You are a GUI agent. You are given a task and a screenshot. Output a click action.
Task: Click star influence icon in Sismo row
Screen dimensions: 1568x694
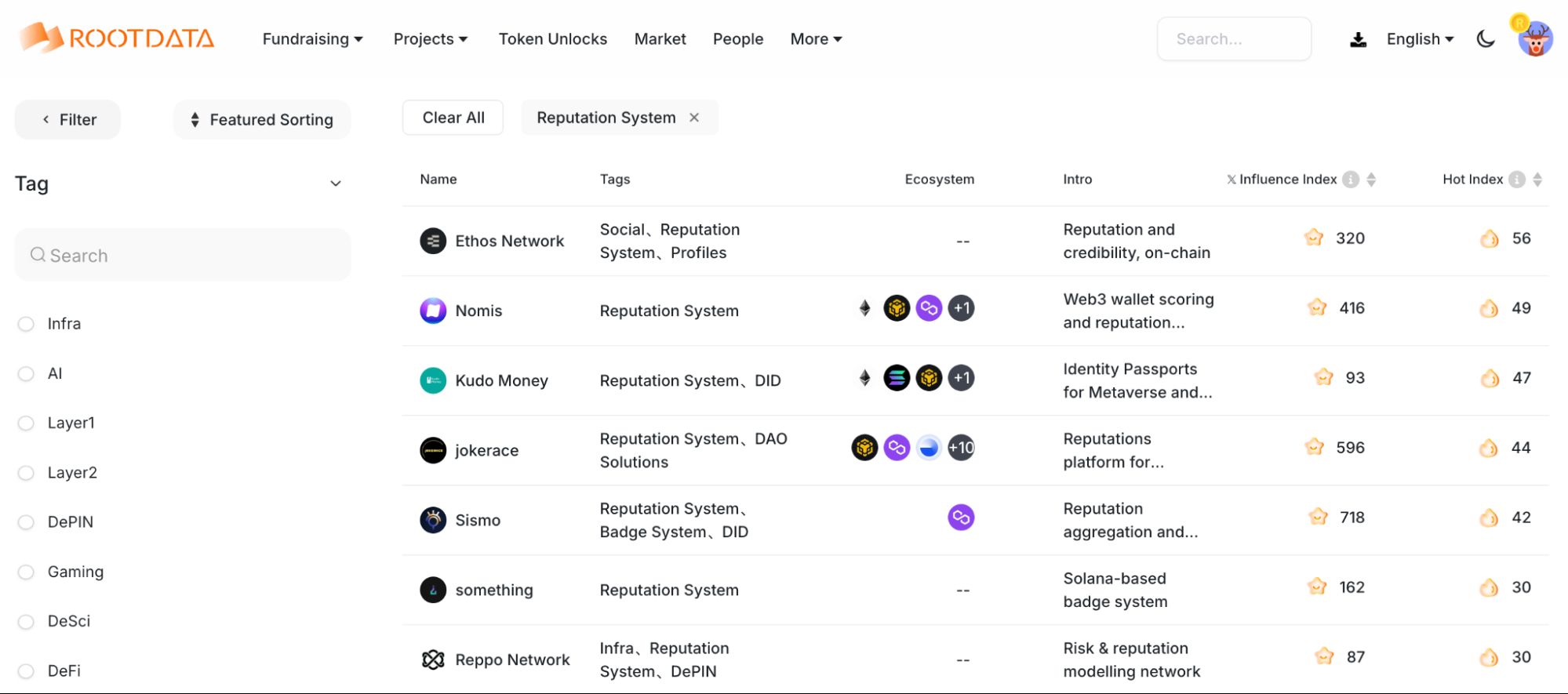pos(1319,517)
